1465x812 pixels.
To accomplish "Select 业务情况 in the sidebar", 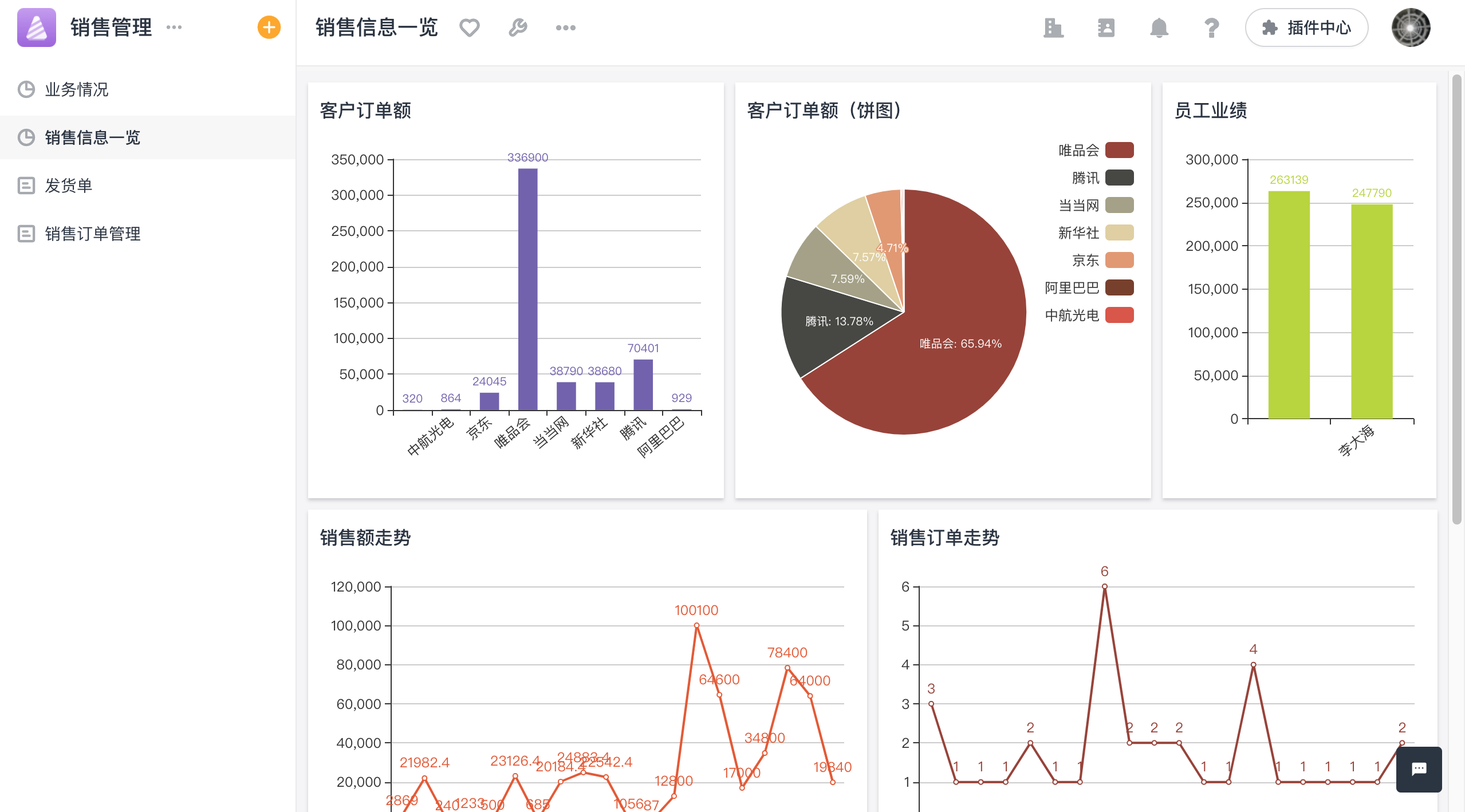I will 148,89.
